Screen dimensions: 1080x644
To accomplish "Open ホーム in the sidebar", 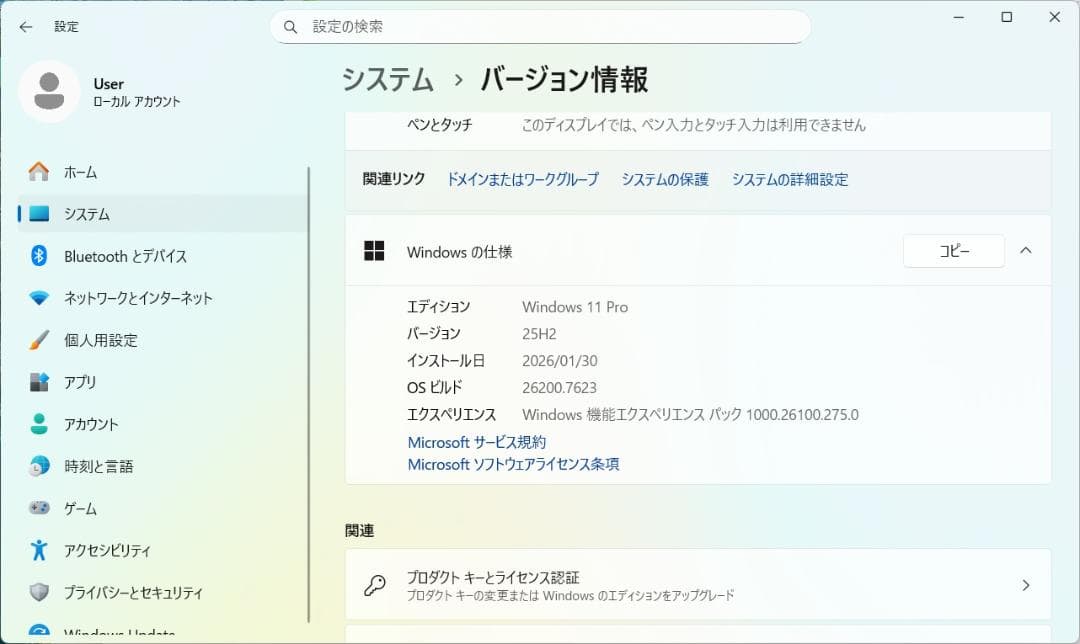I will pyautogui.click(x=163, y=172).
